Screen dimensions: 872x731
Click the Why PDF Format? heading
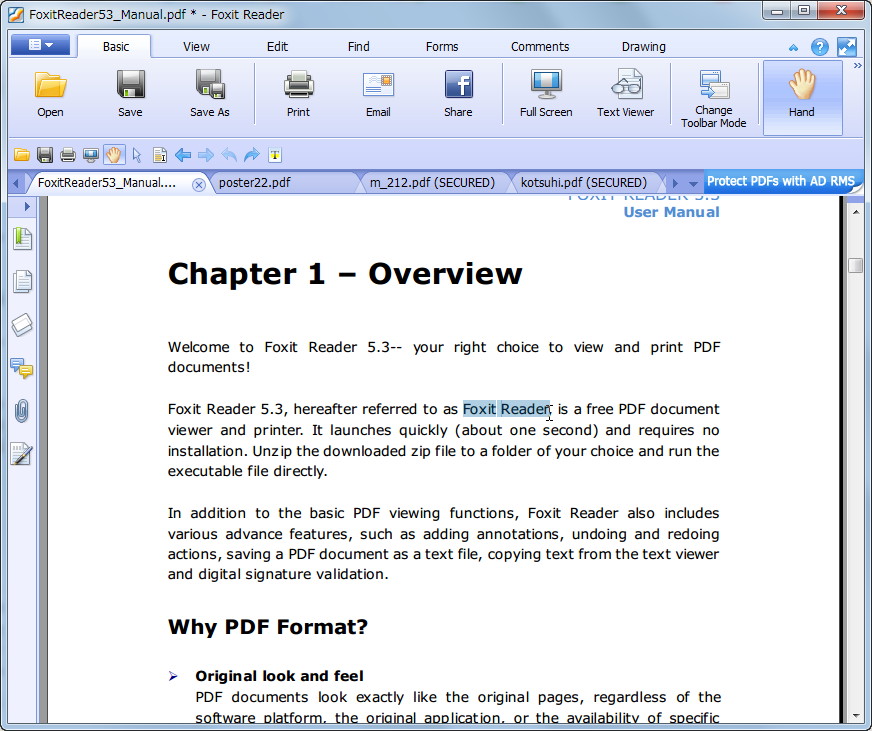click(267, 627)
